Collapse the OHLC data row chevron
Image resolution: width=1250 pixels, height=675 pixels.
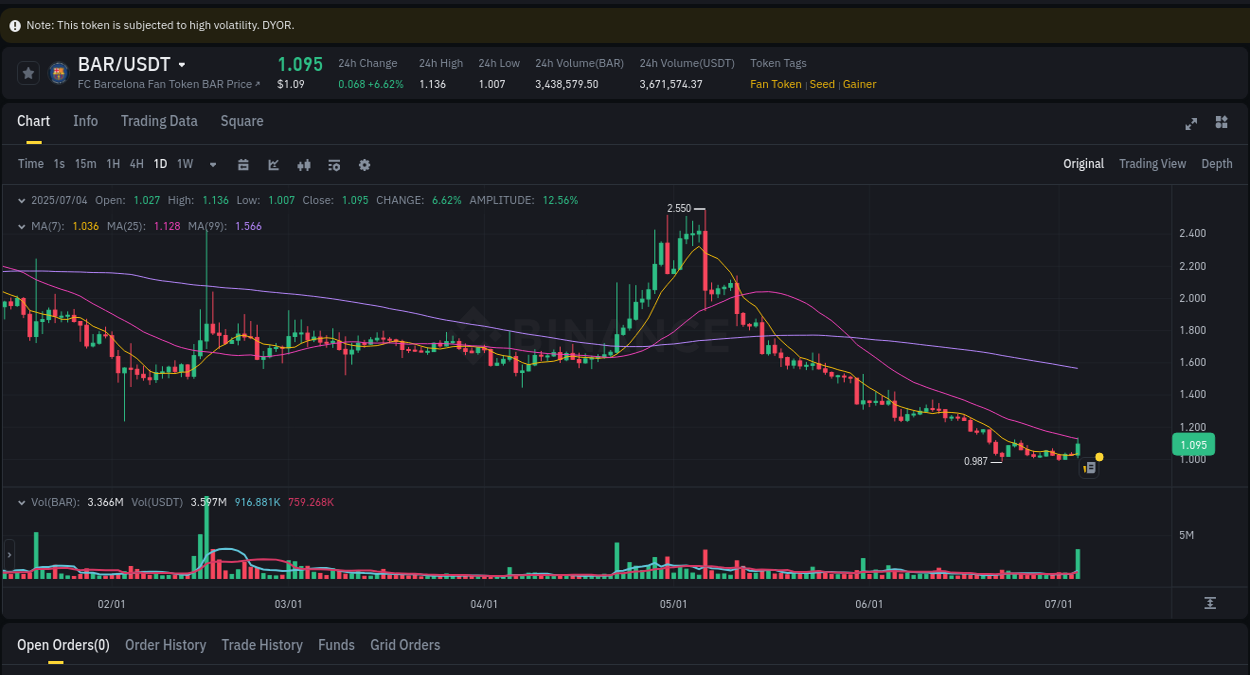coord(21,200)
